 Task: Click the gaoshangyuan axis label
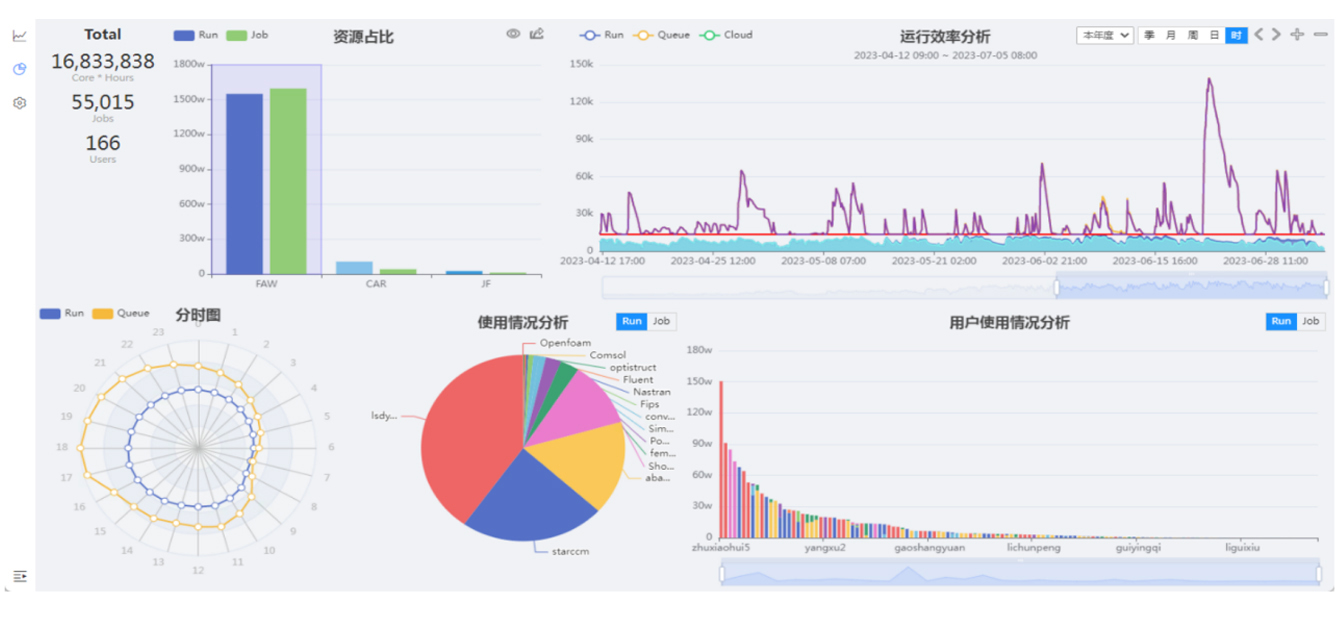tap(929, 548)
